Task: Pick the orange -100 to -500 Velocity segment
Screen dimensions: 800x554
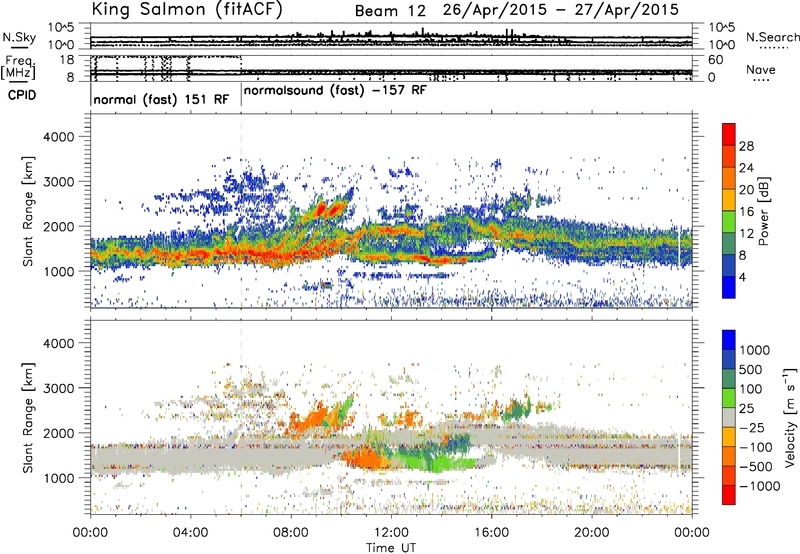Action: [x=729, y=456]
